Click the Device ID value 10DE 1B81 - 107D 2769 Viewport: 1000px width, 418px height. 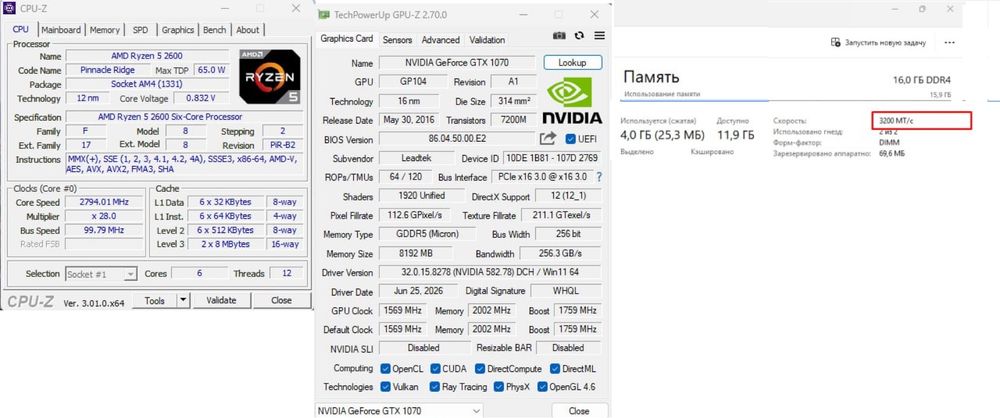[552, 158]
